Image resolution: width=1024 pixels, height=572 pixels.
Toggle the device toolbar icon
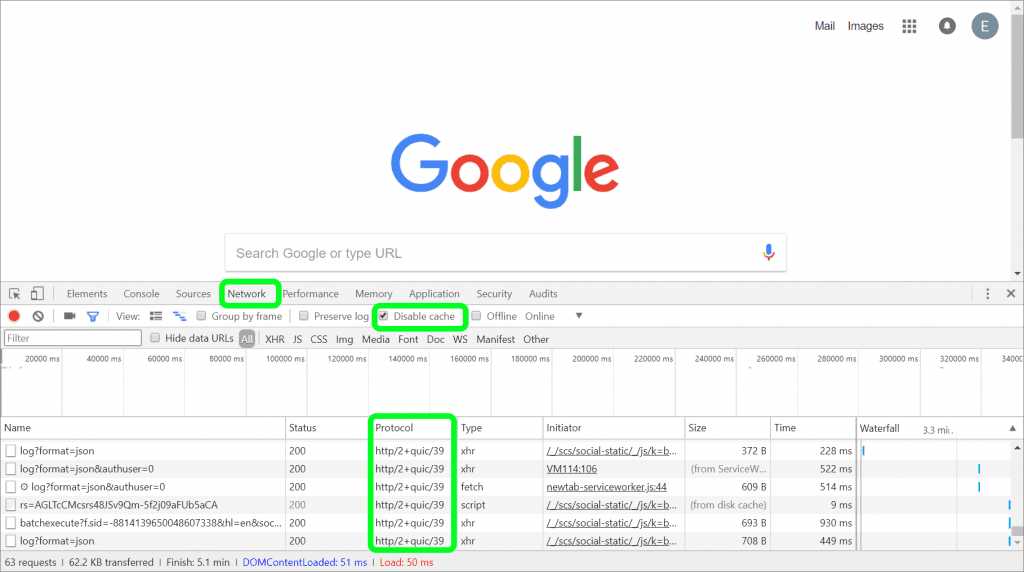click(37, 294)
